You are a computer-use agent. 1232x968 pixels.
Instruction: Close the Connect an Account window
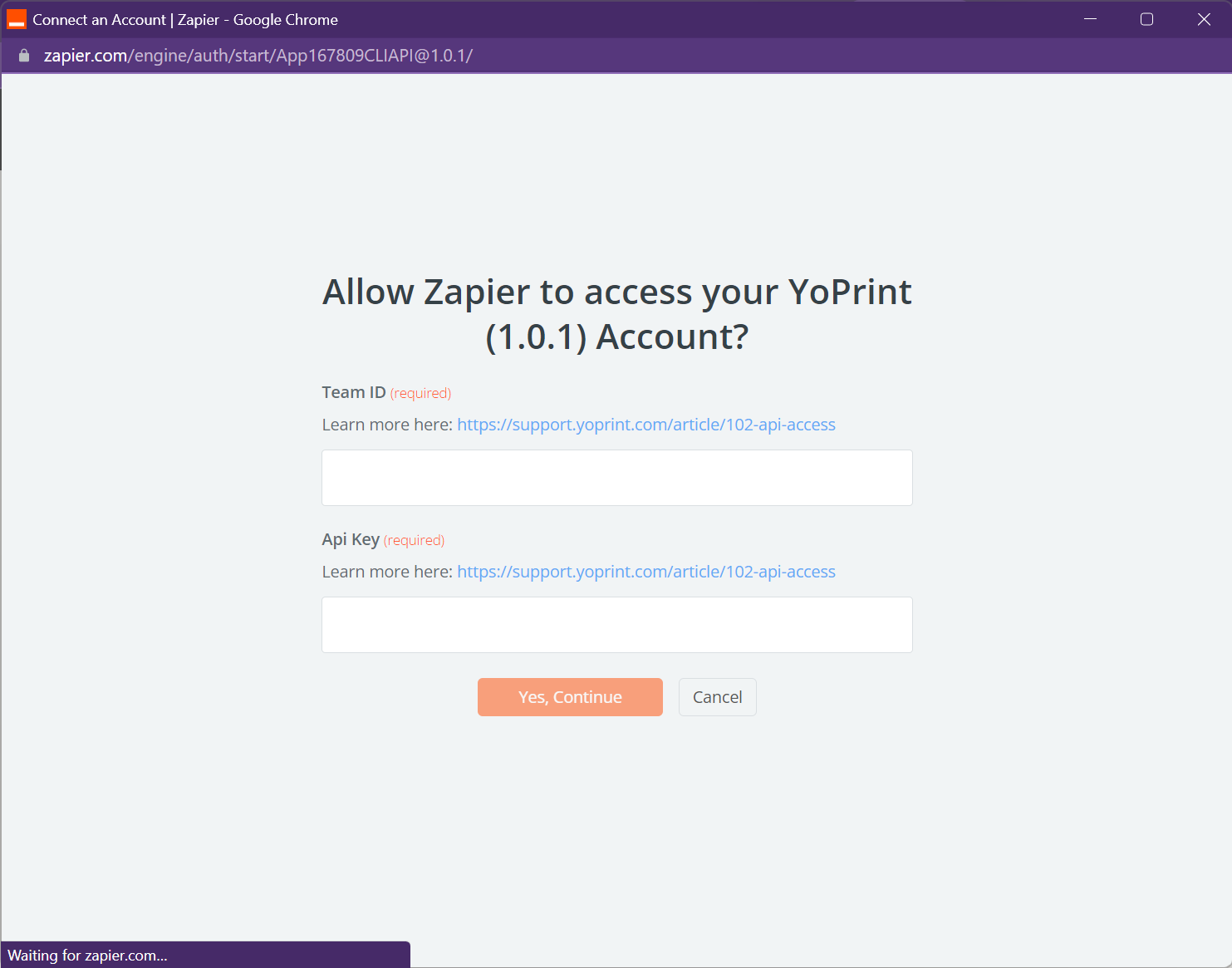point(1204,19)
